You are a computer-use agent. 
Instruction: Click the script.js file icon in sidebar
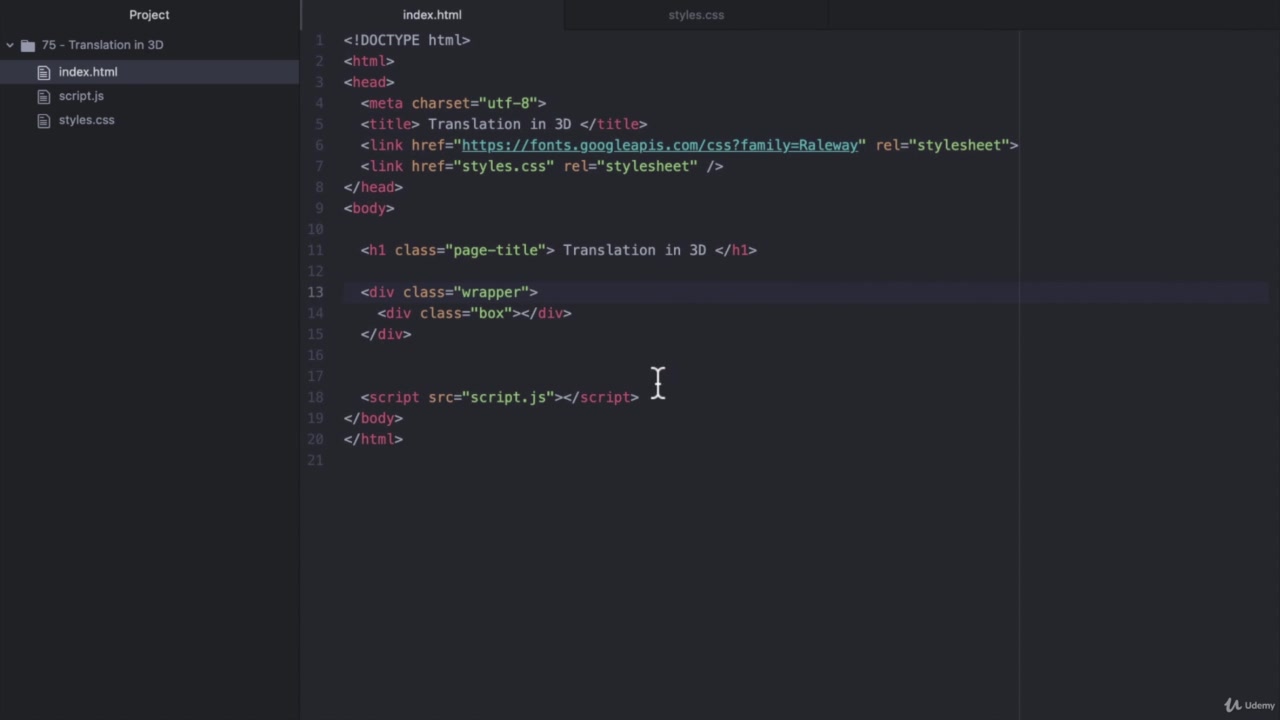tap(44, 95)
